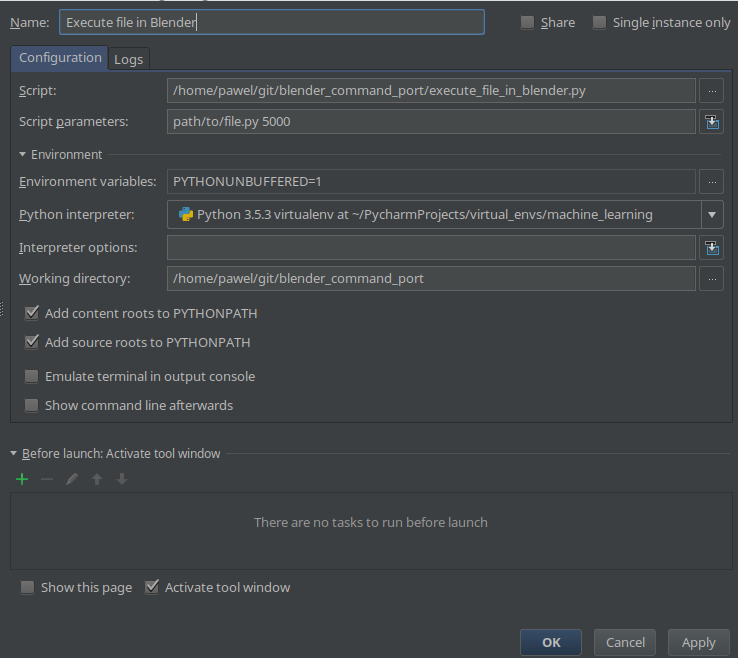This screenshot has height=658, width=738.
Task: Enable the Share checkbox
Action: tap(527, 22)
